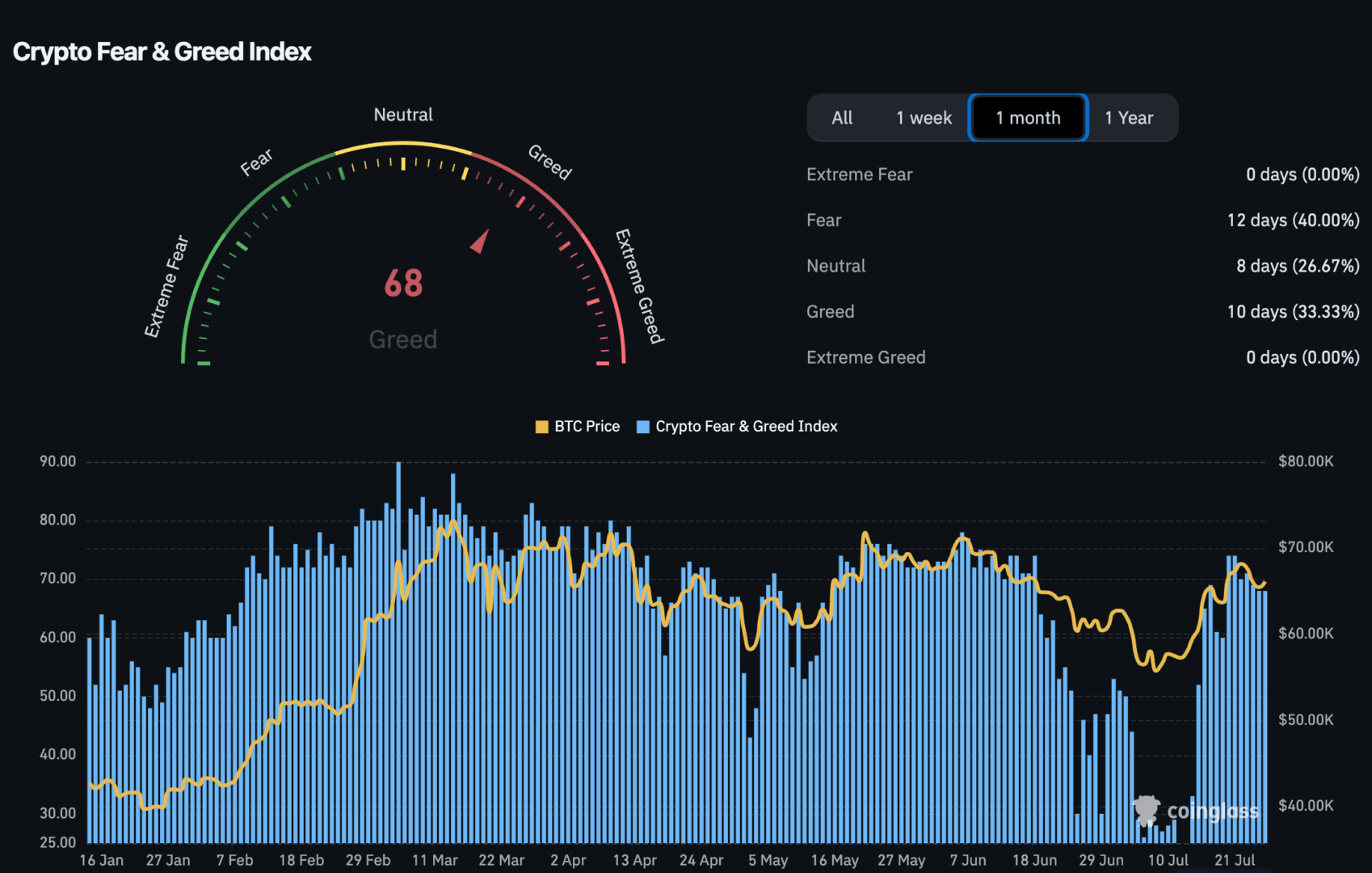Viewport: 1372px width, 873px height.
Task: Select the Fear 12 days statistic
Action: click(1293, 221)
